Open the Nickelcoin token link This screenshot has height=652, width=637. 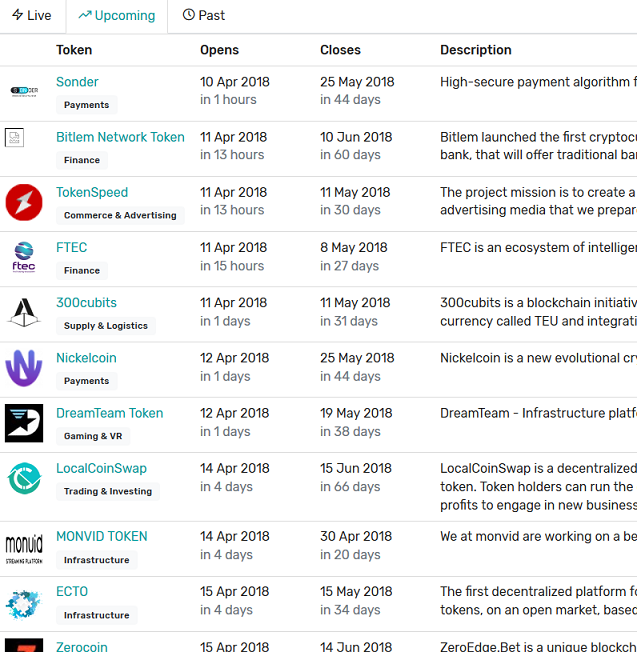pos(86,358)
